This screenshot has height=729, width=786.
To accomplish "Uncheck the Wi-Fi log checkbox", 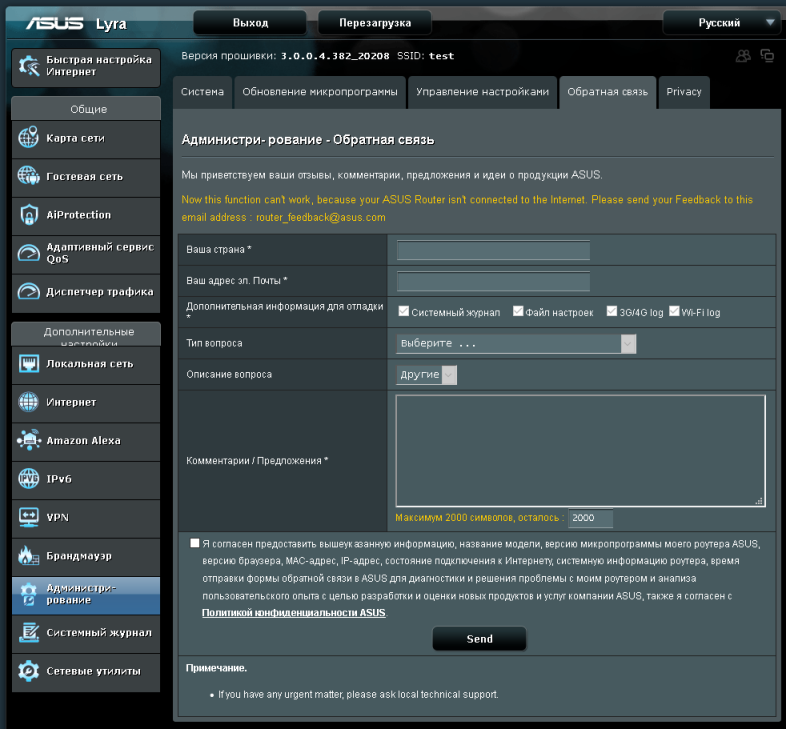I will pyautogui.click(x=674, y=311).
